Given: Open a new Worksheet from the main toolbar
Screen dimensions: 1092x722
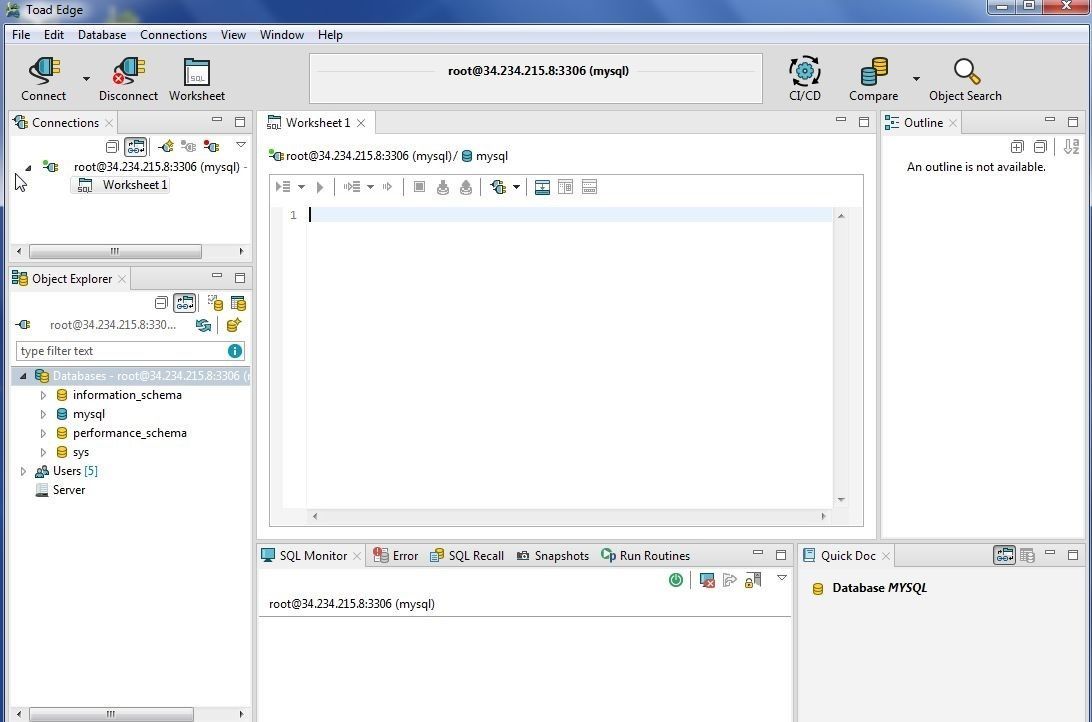Looking at the screenshot, I should point(196,79).
